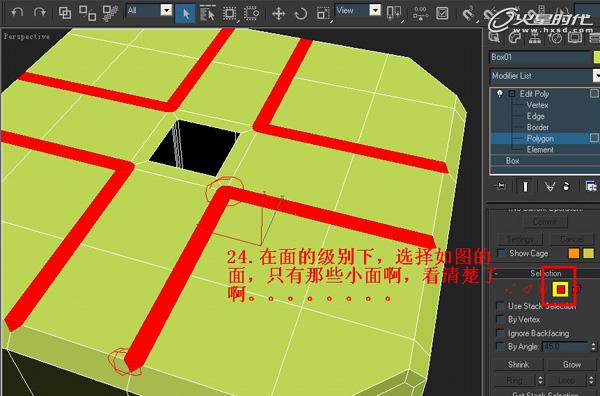Activate the Unlink Selection tool

coord(87,13)
